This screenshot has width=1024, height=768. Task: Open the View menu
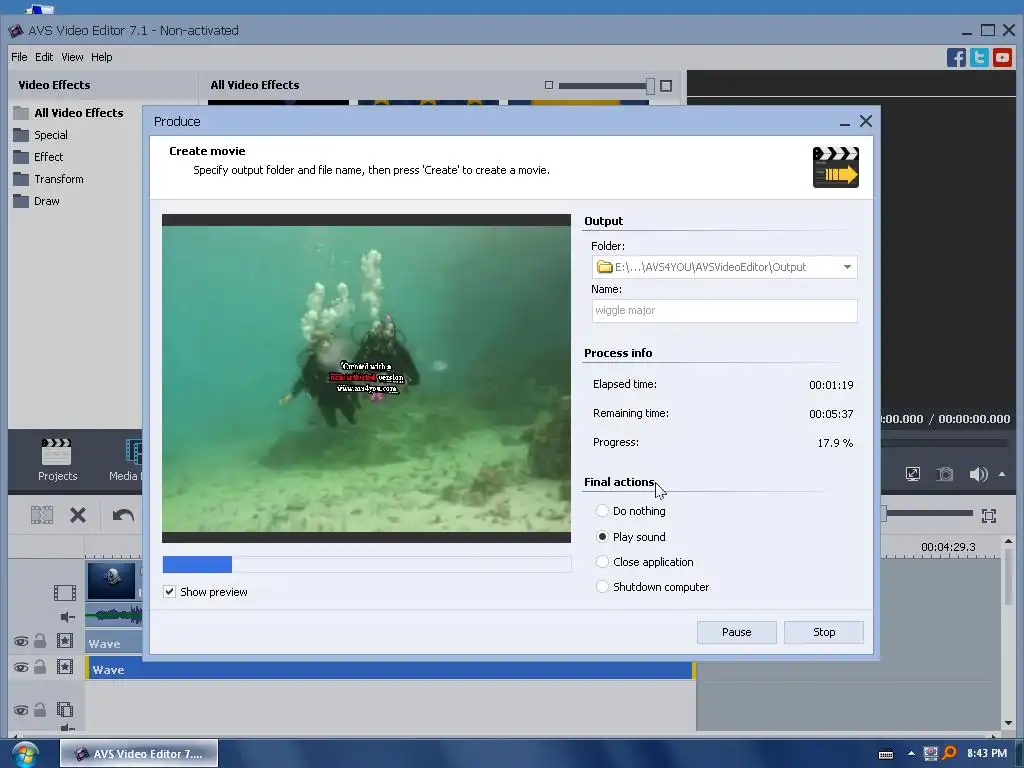(x=72, y=57)
